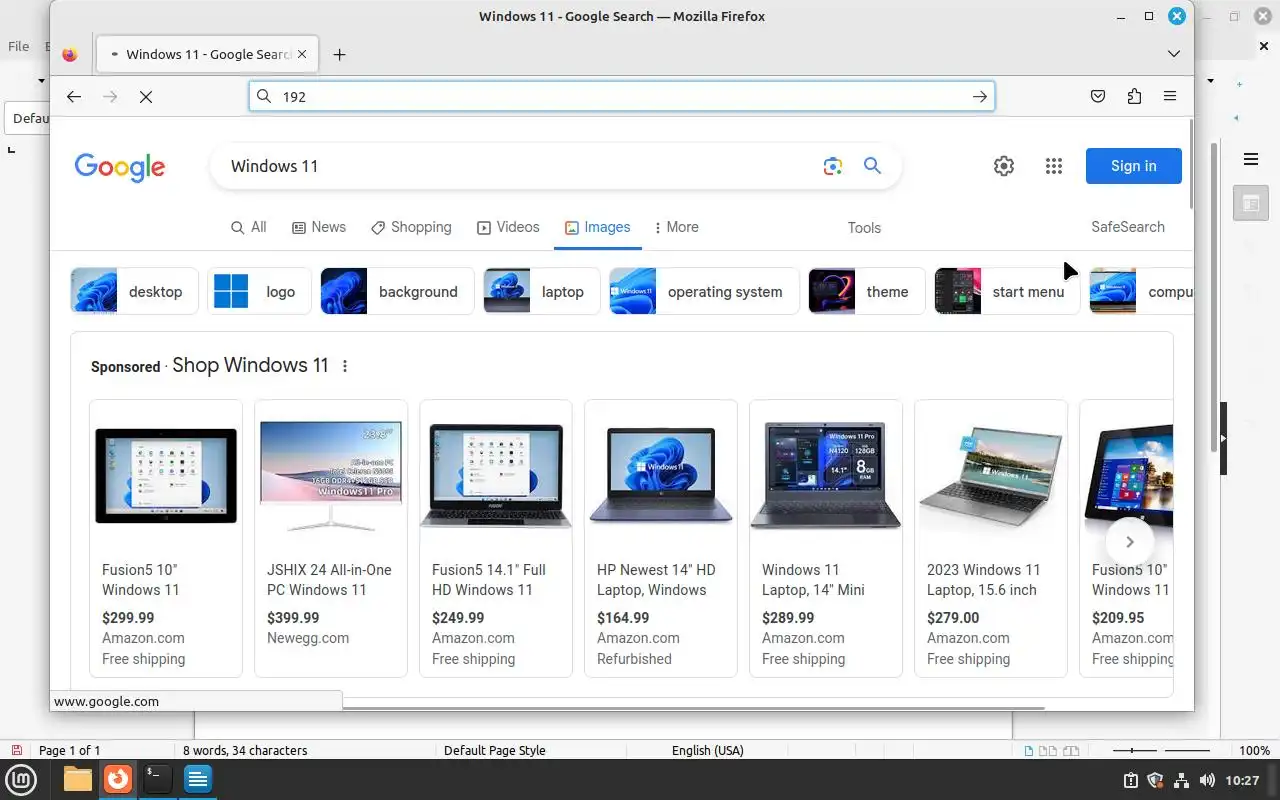This screenshot has height=800, width=1280.
Task: Filter images by the desktop chip
Action: 134,292
